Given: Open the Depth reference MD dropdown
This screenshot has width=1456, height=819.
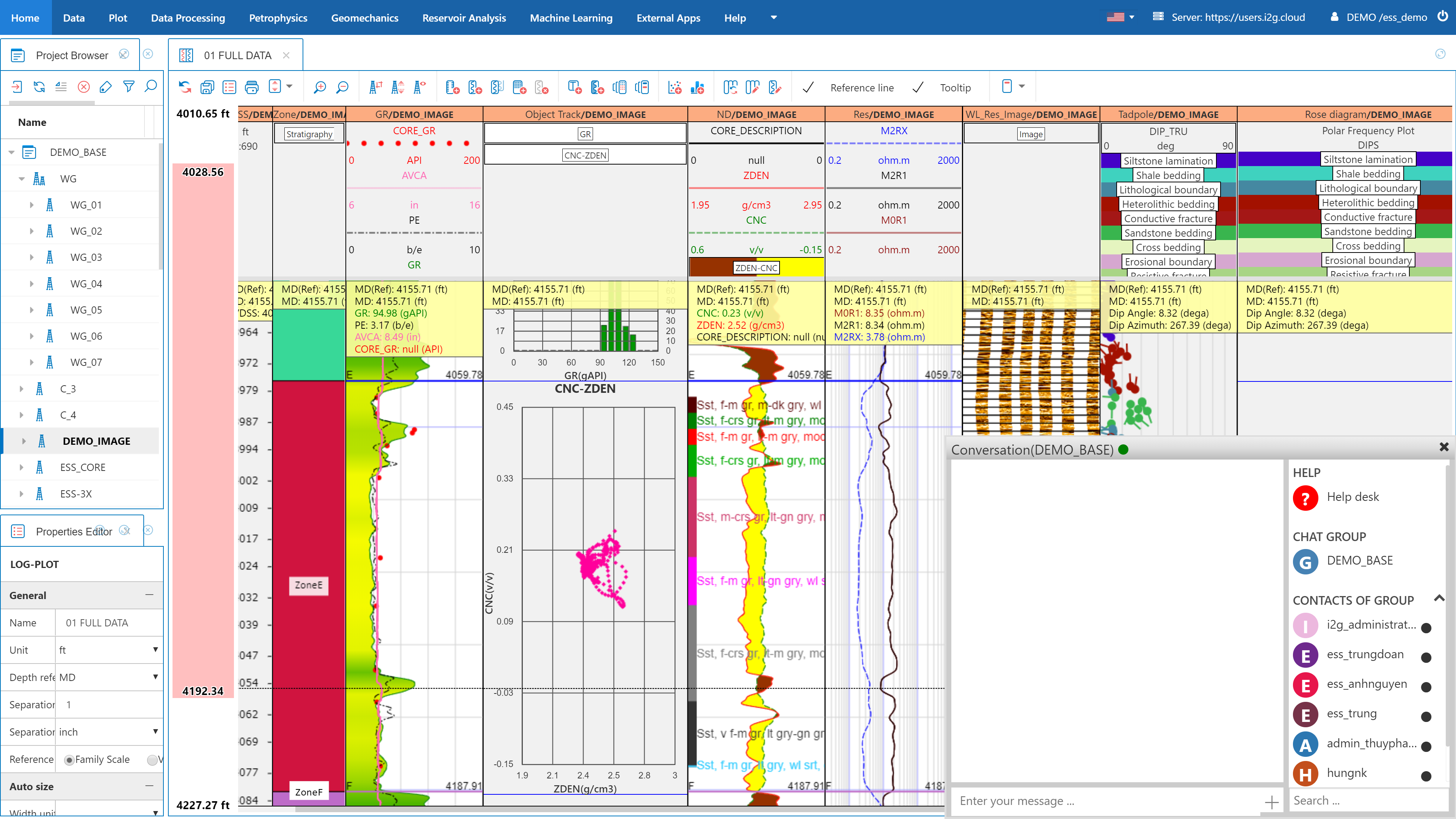Looking at the screenshot, I should [109, 677].
